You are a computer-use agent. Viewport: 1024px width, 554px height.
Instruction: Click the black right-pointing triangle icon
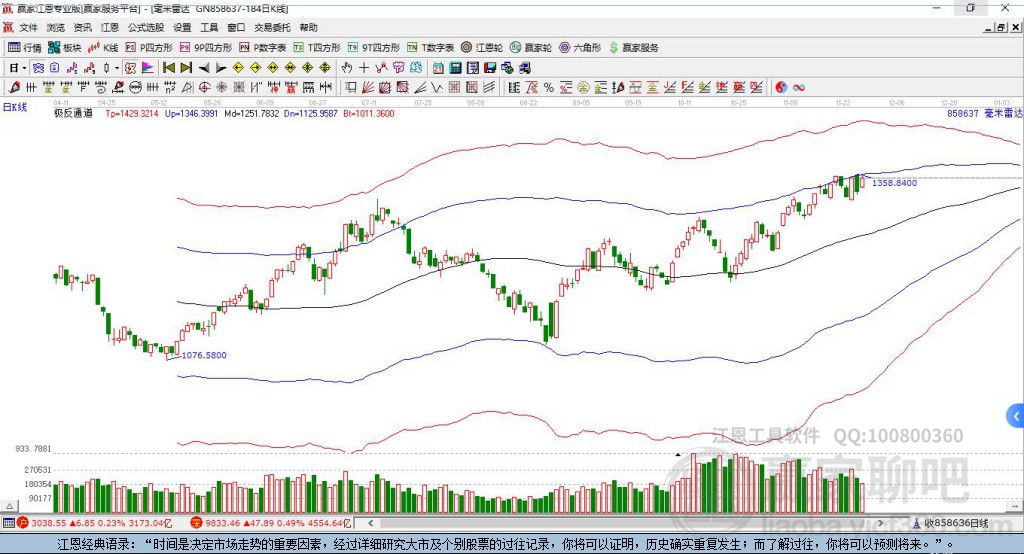pos(221,68)
